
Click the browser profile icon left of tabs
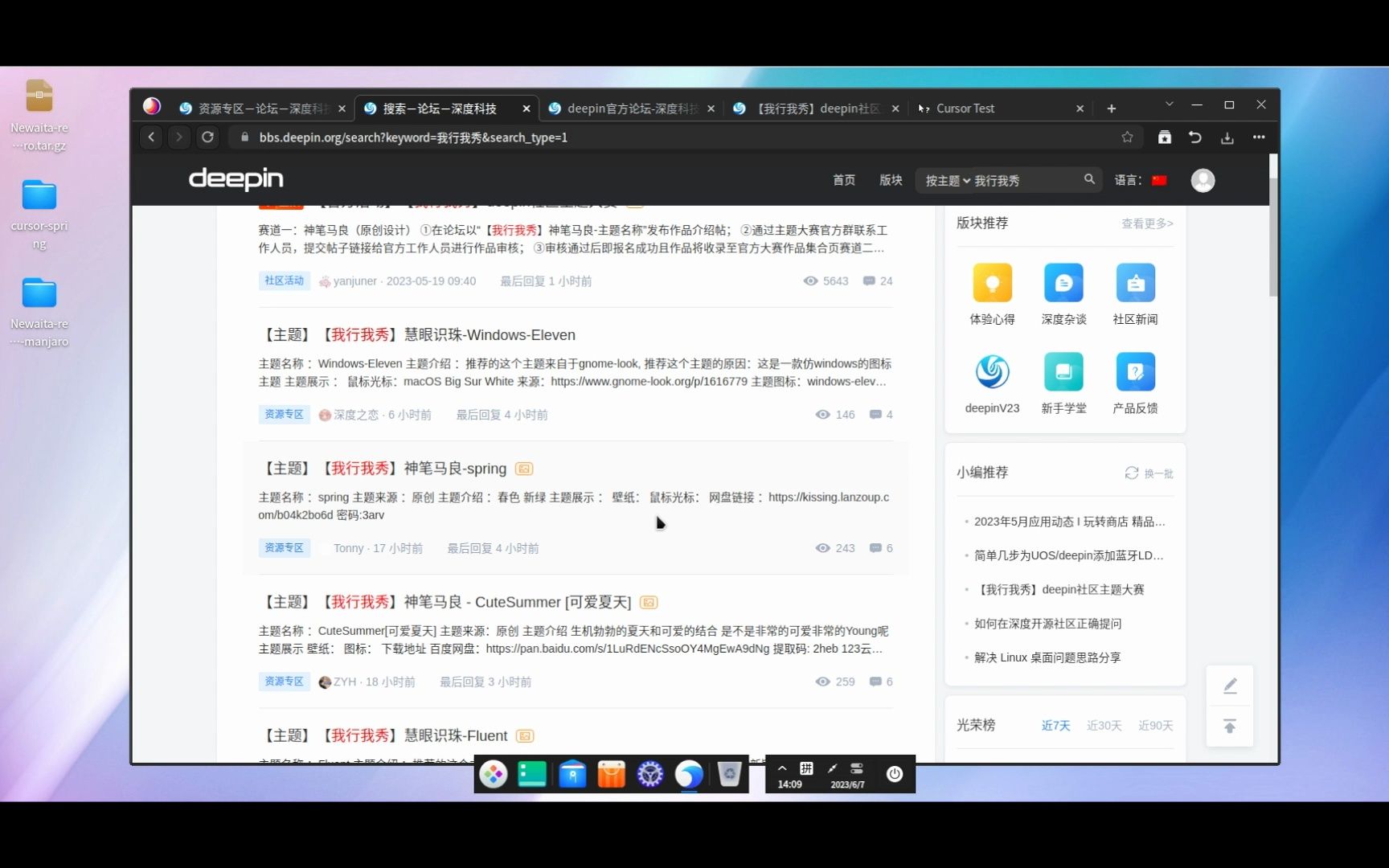tap(151, 107)
